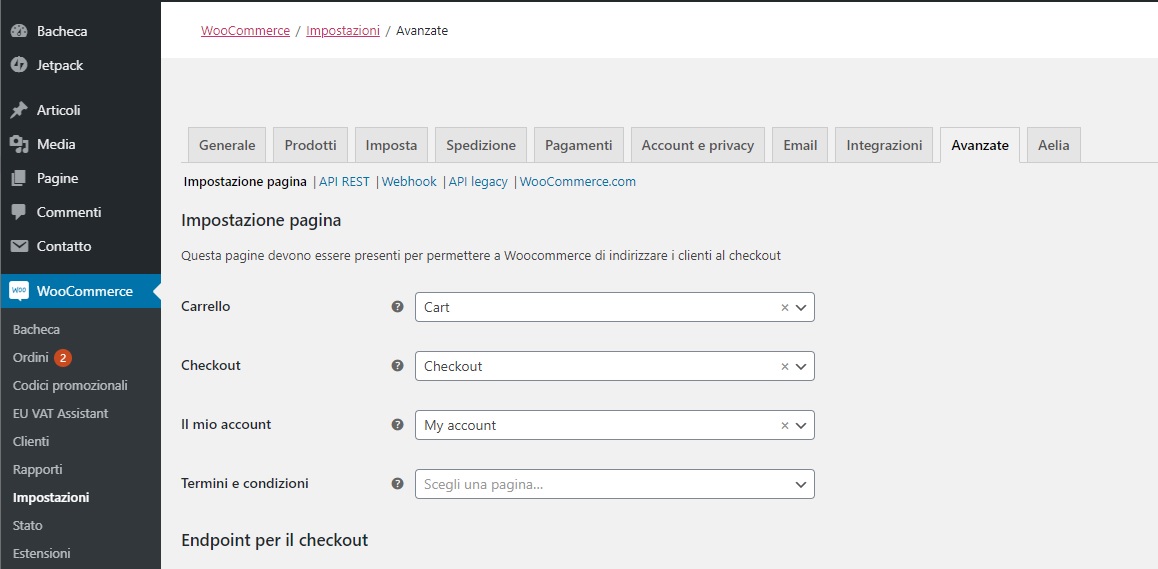Open EU VAT Assistant in the sidebar
The width and height of the screenshot is (1158, 569).
coord(61,414)
